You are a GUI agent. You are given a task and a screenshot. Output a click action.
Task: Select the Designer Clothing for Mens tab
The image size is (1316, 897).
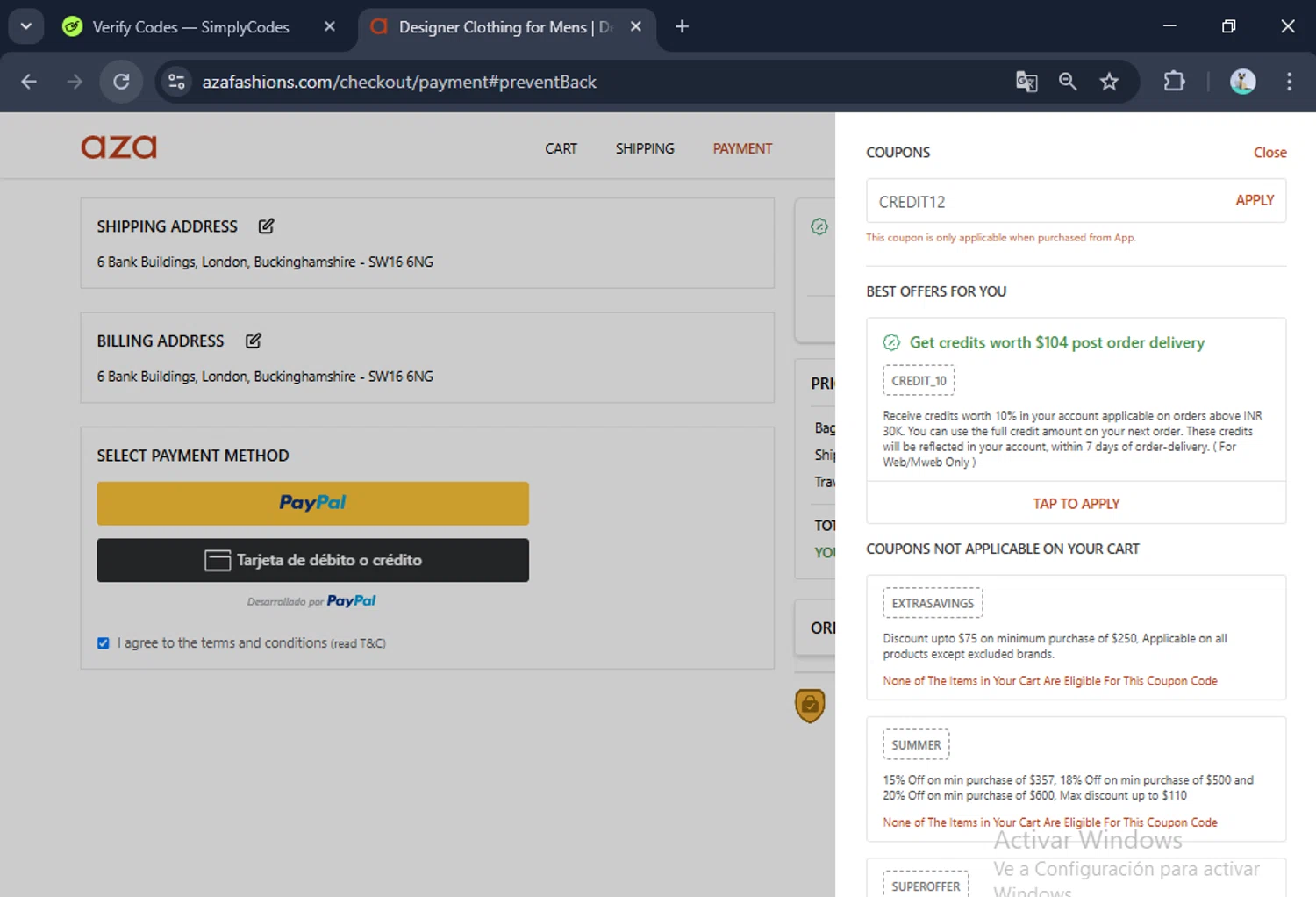point(504,27)
